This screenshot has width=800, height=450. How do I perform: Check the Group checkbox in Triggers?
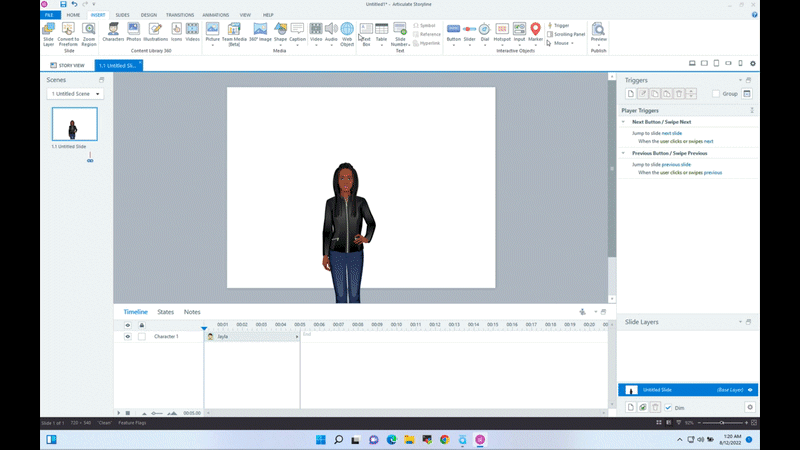[x=716, y=93]
